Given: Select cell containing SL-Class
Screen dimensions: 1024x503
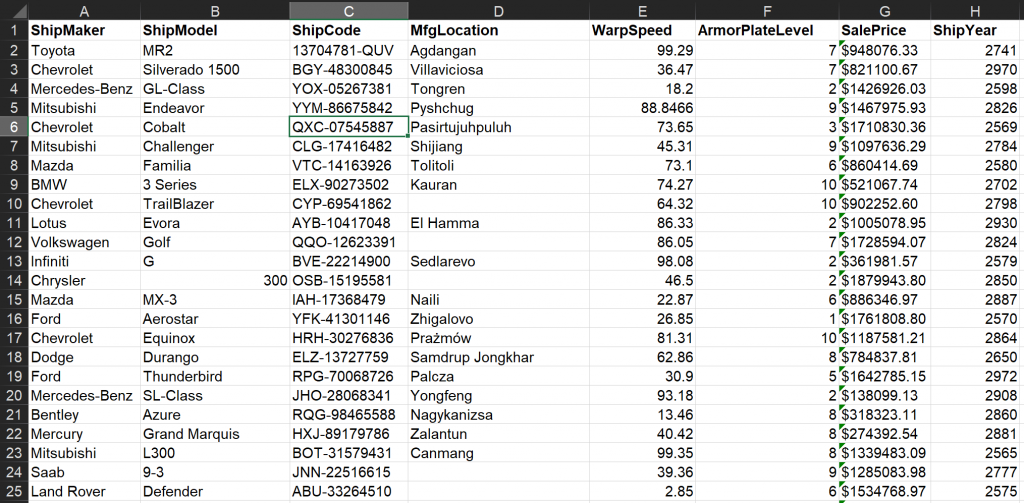Looking at the screenshot, I should pyautogui.click(x=215, y=396).
